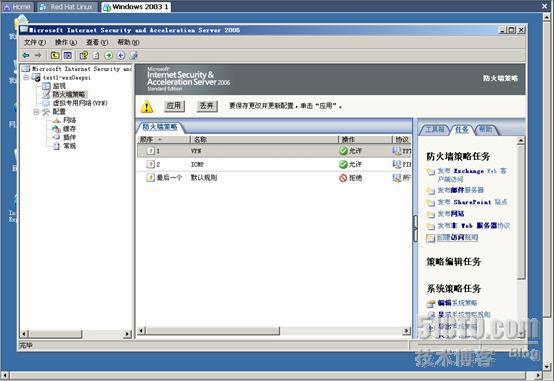Click the protocol icon in the VPN rule row

pyautogui.click(x=397, y=151)
